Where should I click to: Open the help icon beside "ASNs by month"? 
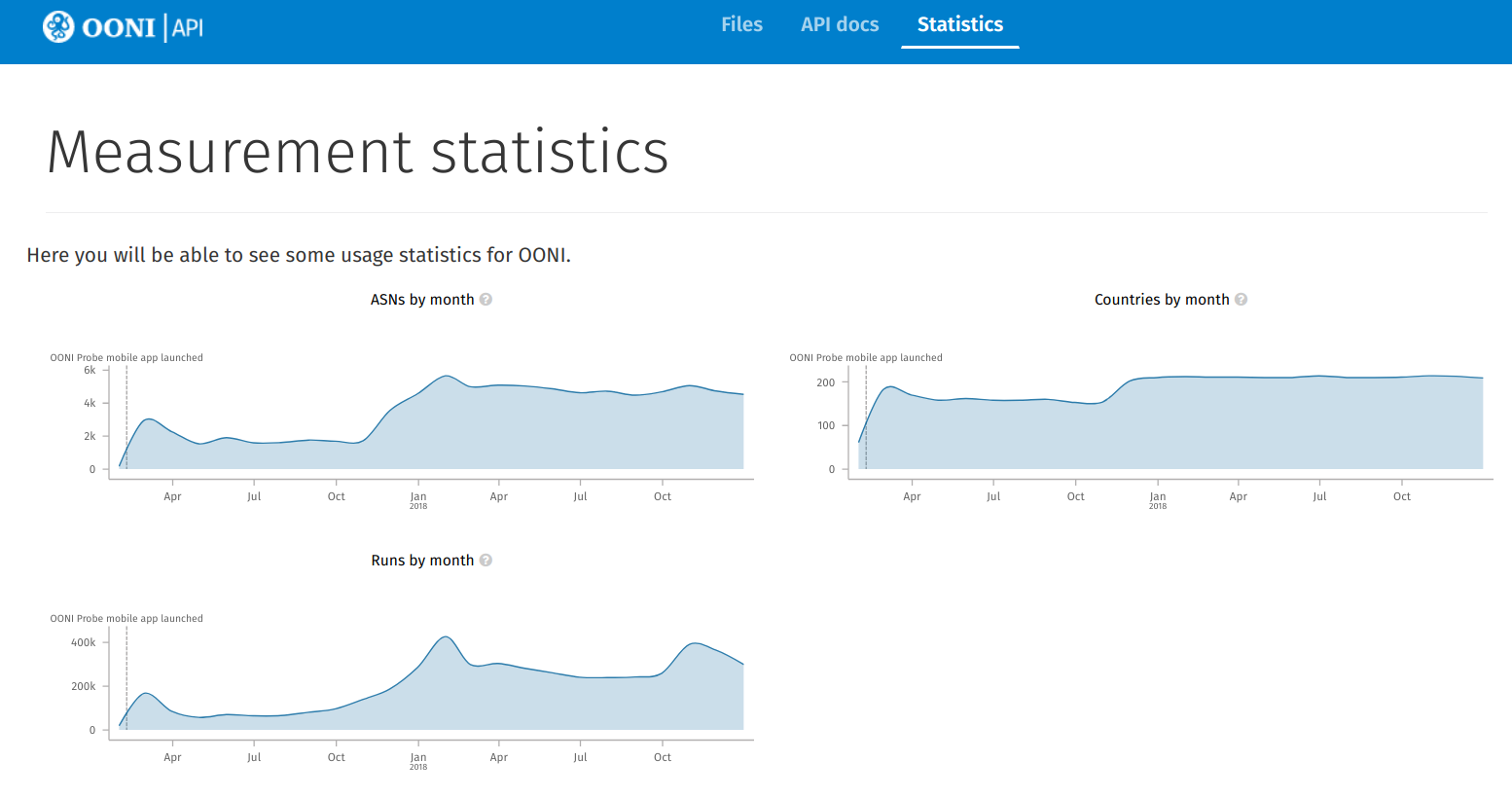pos(486,300)
